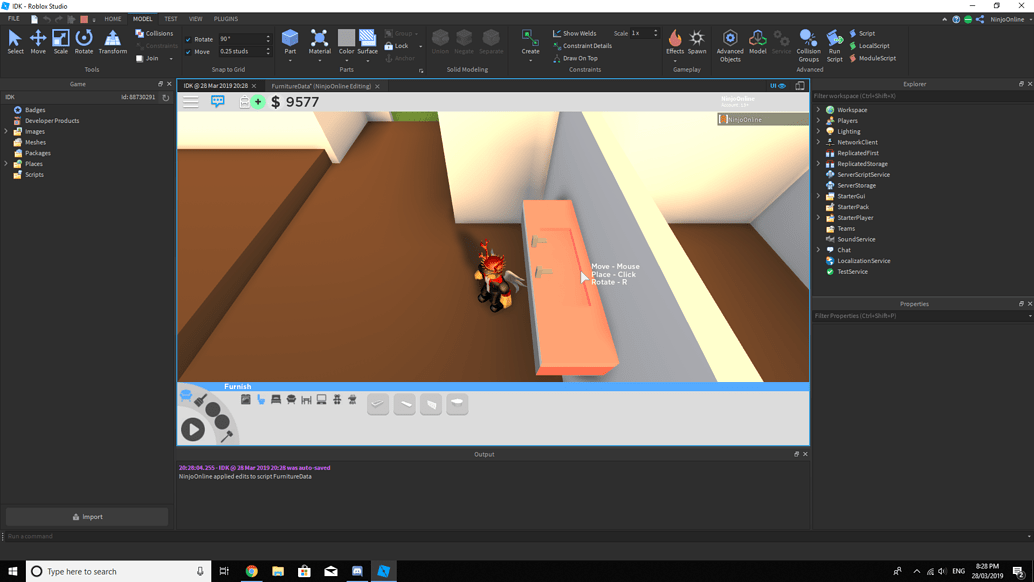Insert a new ModuleScript
This screenshot has width=1034, height=582.
872,58
